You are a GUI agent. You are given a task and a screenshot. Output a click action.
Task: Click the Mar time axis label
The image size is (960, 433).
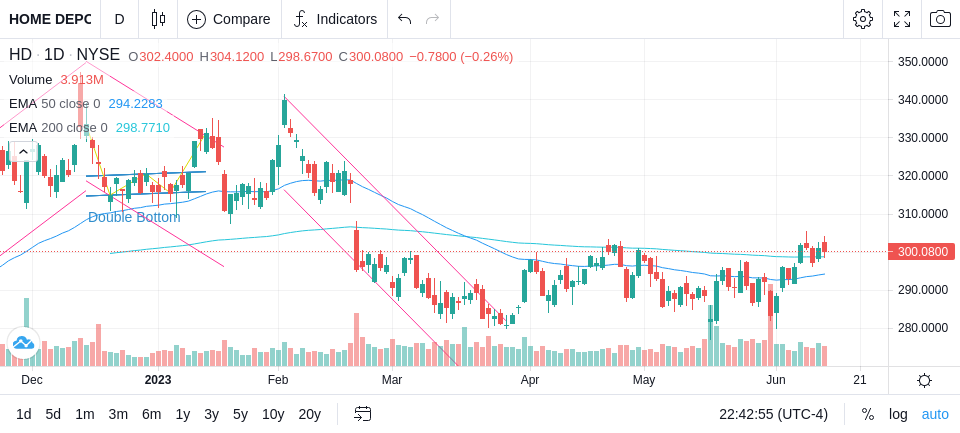392,380
